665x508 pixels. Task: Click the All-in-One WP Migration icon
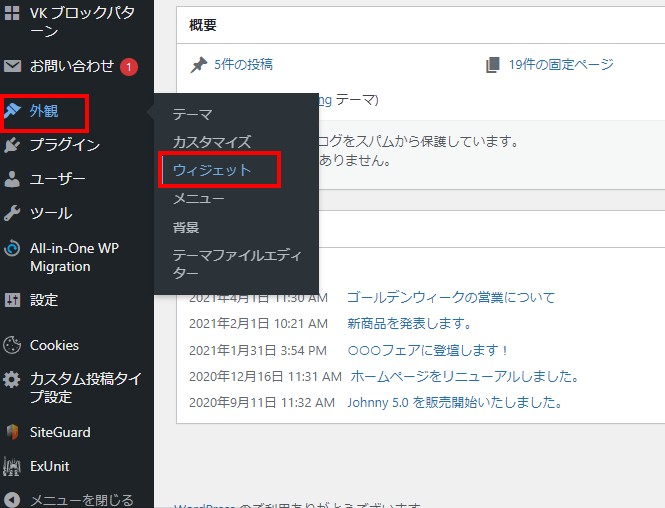13,248
